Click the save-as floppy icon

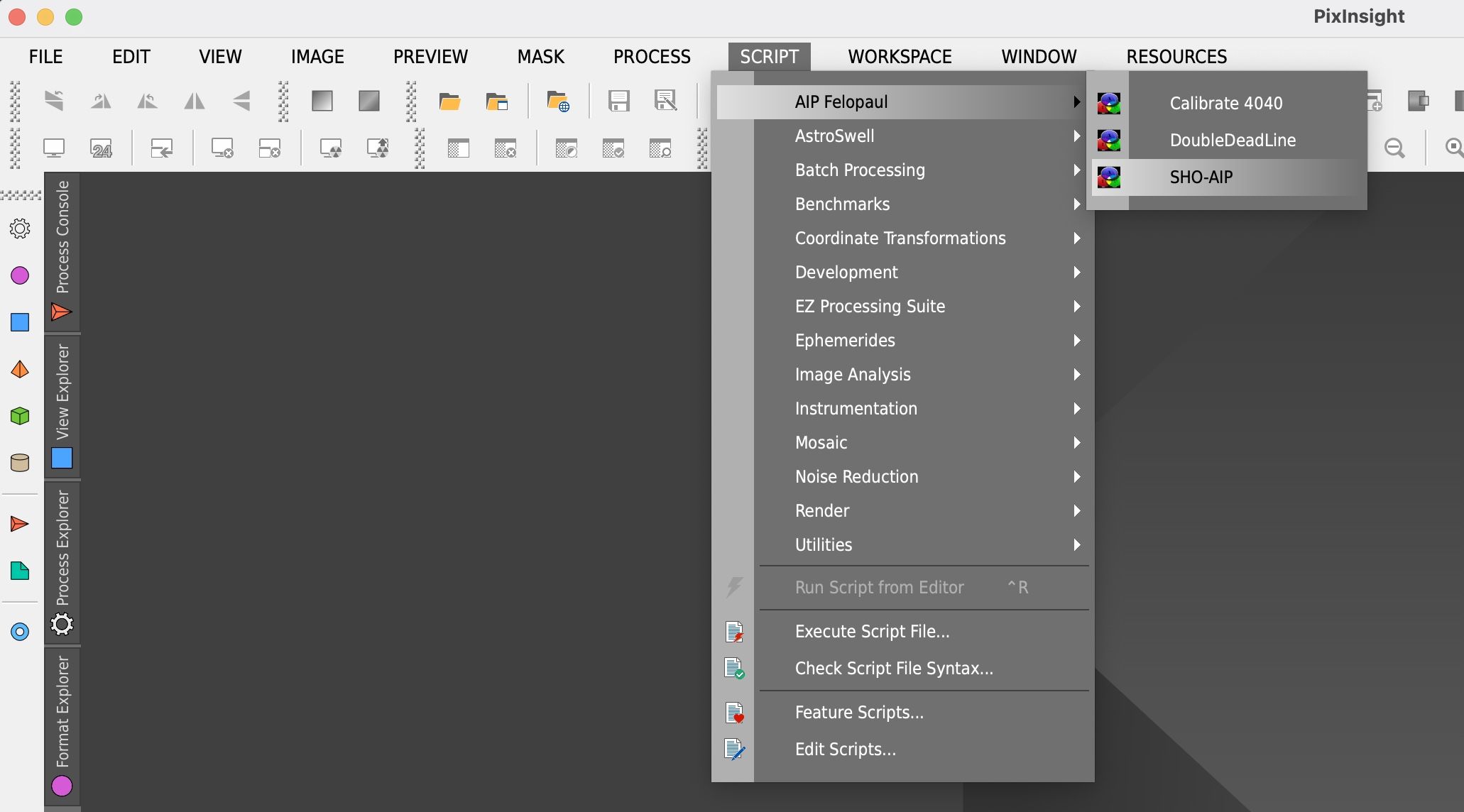[x=665, y=101]
